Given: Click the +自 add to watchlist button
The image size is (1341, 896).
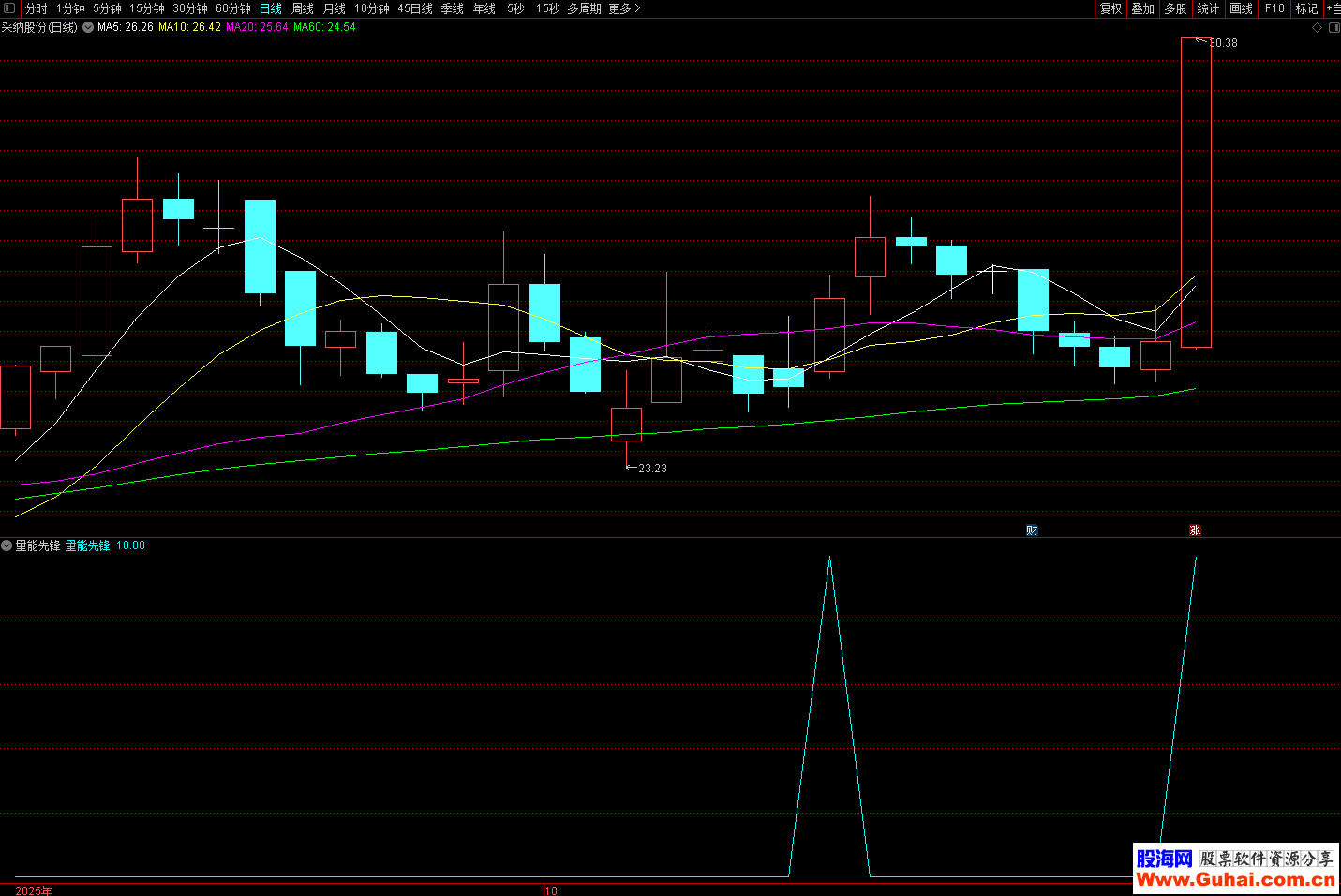Looking at the screenshot, I should click(x=1333, y=8).
